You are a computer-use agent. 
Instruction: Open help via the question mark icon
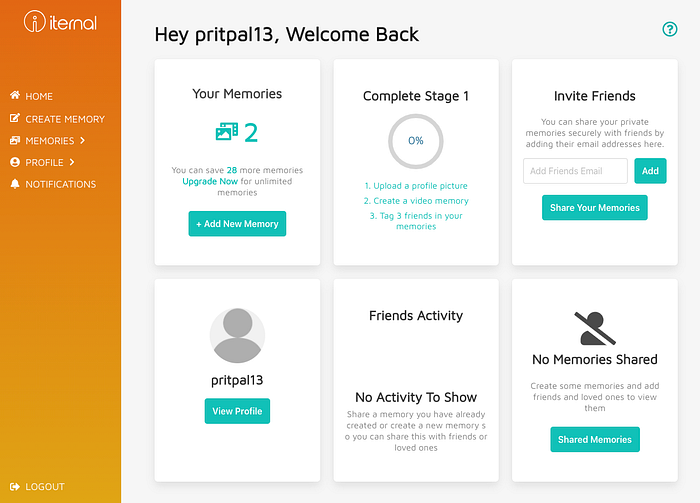pyautogui.click(x=670, y=29)
